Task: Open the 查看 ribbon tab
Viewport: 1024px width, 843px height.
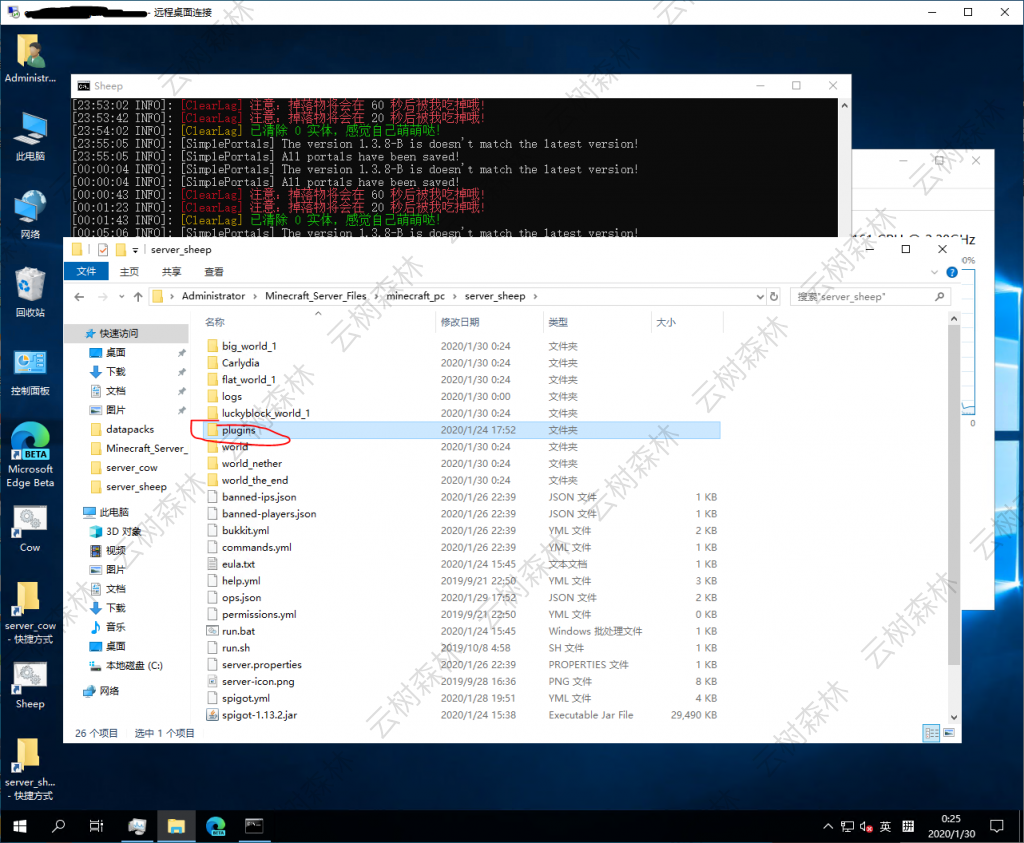Action: point(214,272)
